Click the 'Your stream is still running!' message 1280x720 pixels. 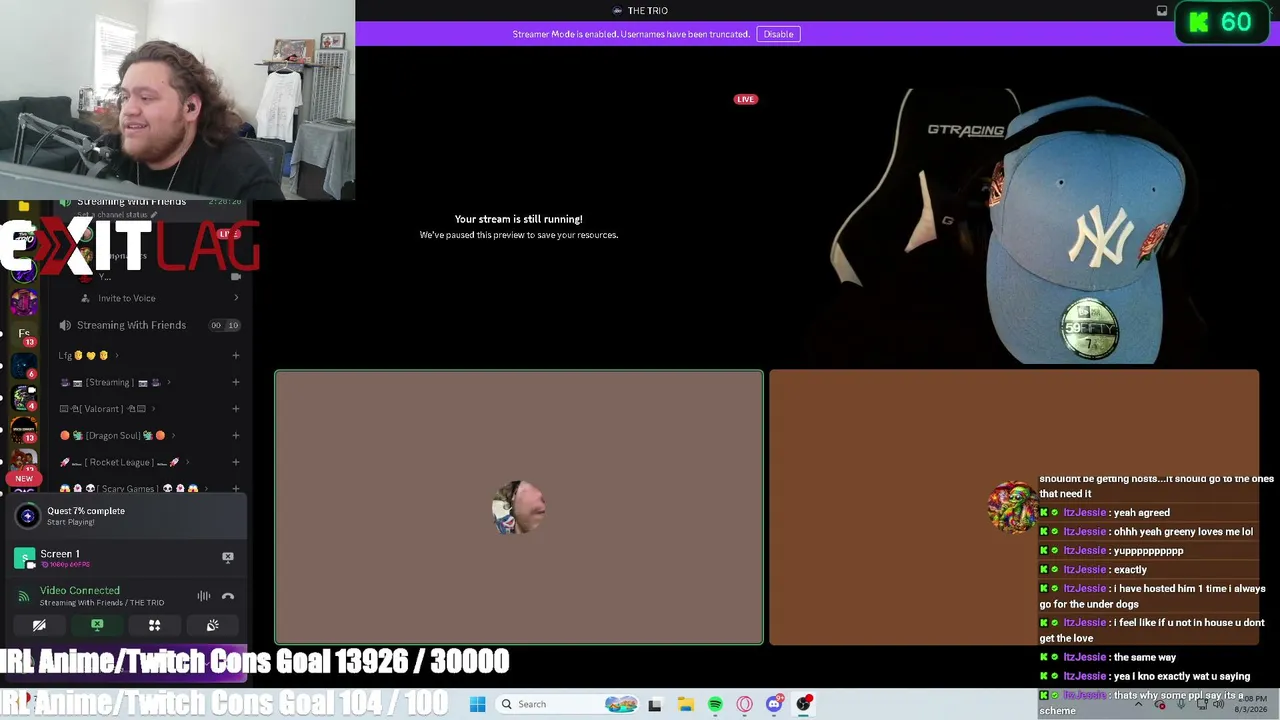(x=518, y=219)
